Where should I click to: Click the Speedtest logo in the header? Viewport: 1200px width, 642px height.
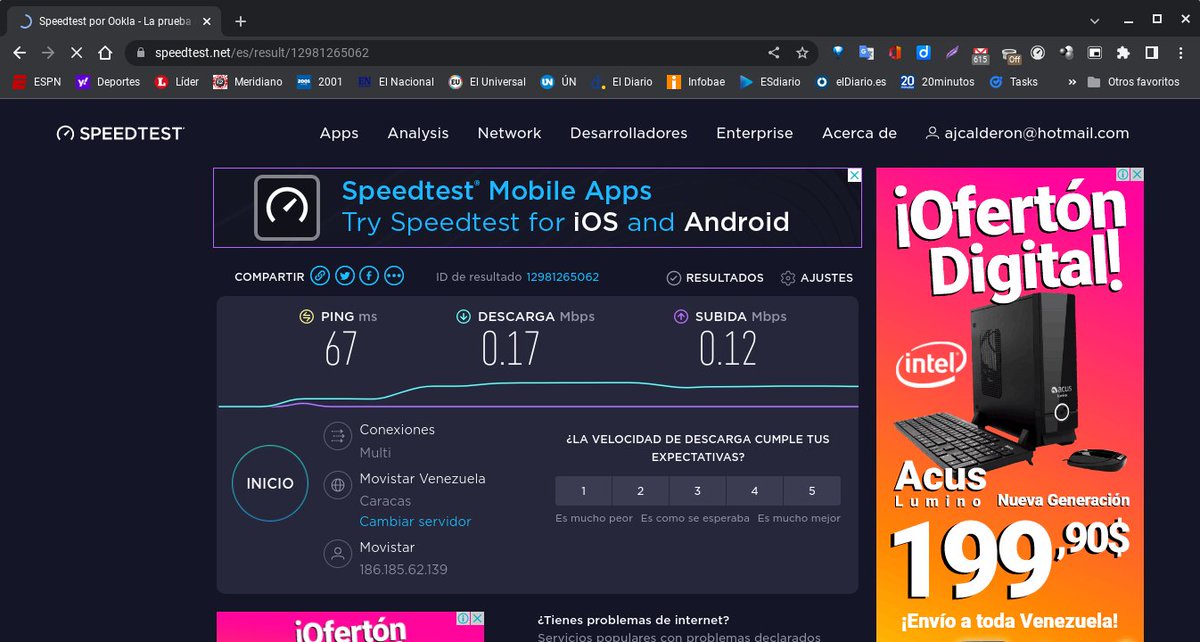coord(119,132)
